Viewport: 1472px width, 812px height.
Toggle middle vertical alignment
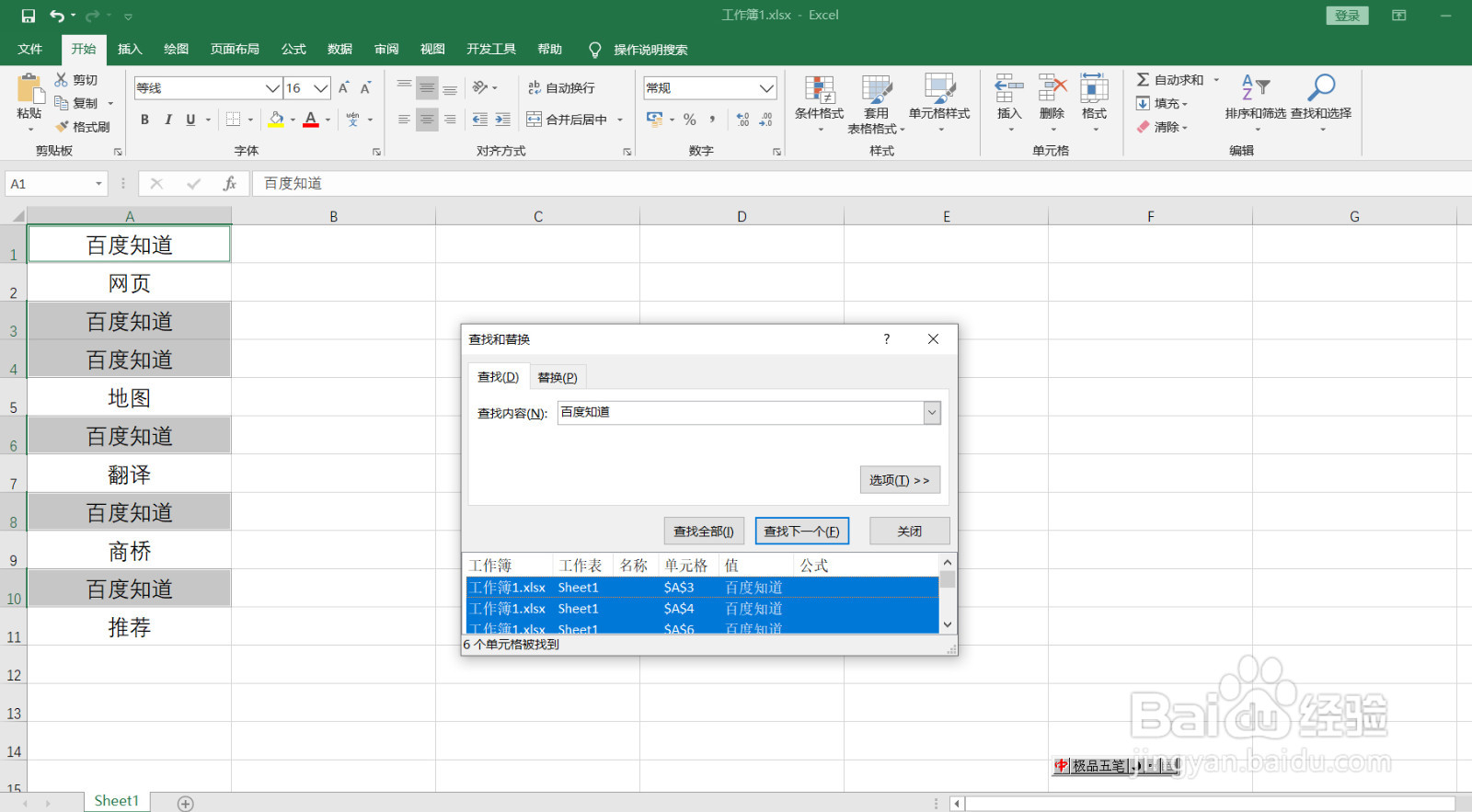pyautogui.click(x=427, y=88)
